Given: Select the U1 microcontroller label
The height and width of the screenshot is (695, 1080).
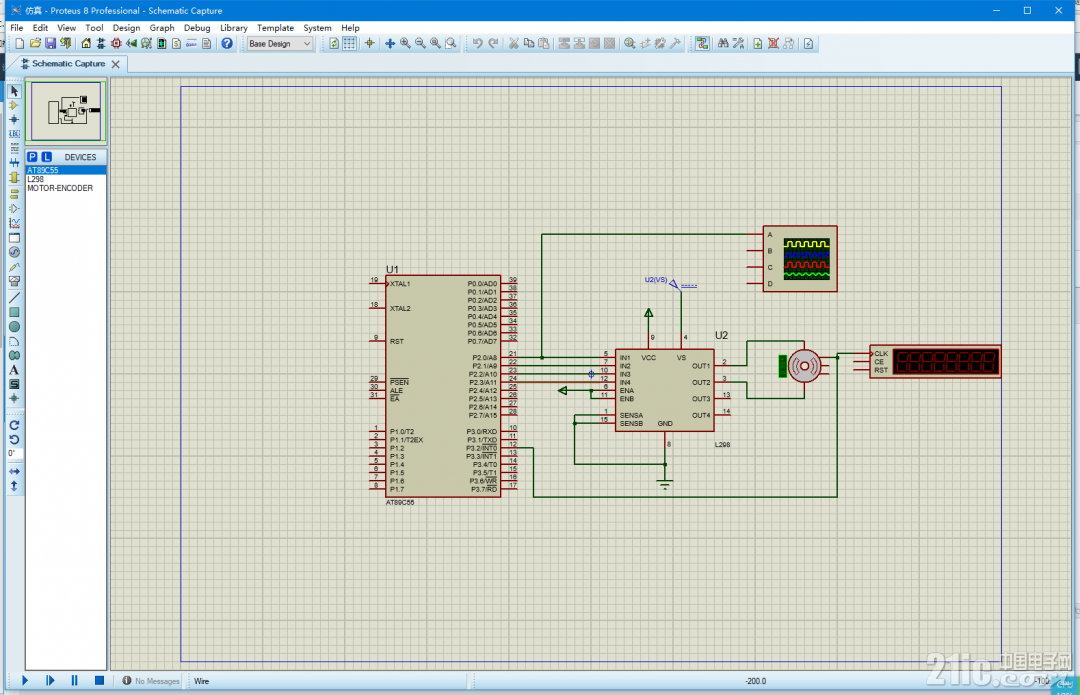Looking at the screenshot, I should click(392, 269).
